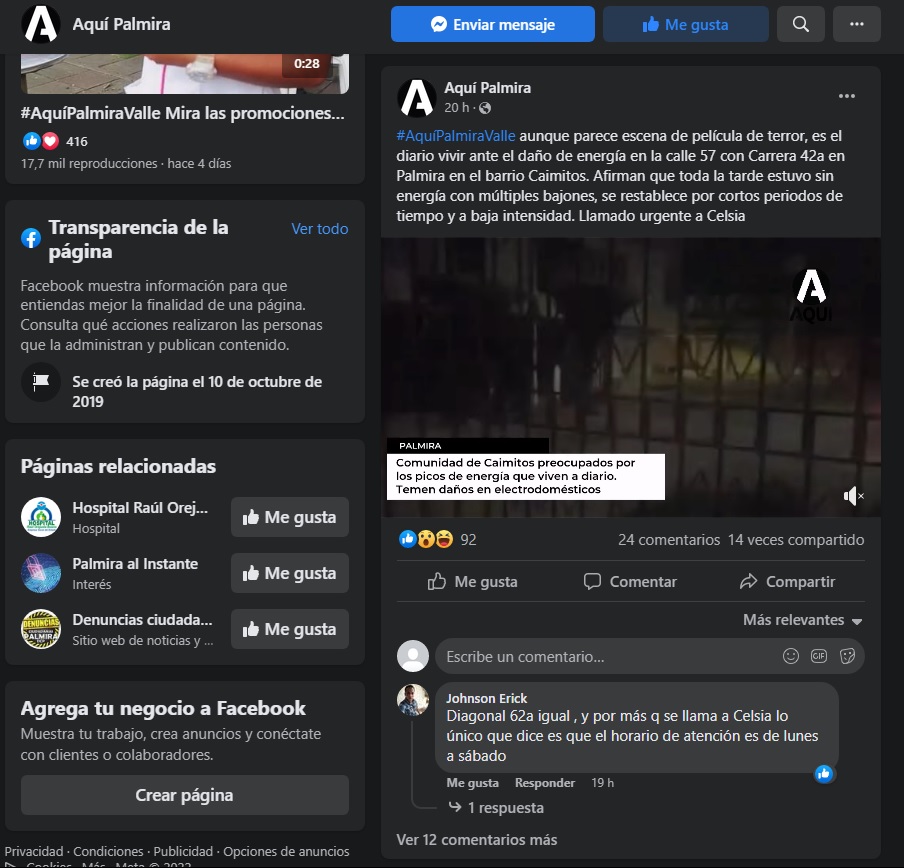Like the Palmira al Instante page

click(x=289, y=573)
